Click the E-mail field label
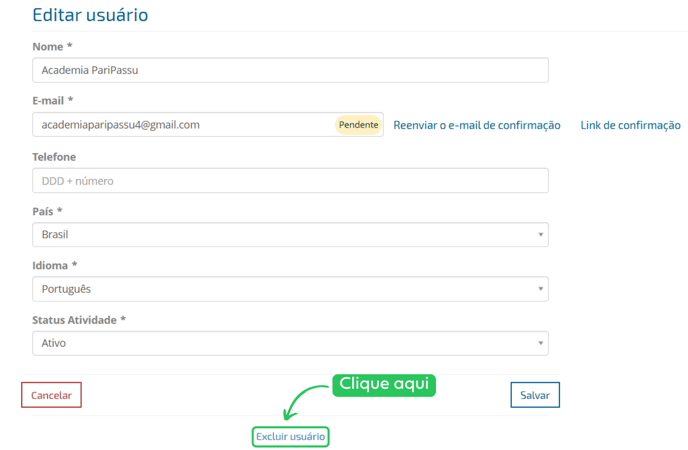688x450 pixels. pyautogui.click(x=53, y=101)
